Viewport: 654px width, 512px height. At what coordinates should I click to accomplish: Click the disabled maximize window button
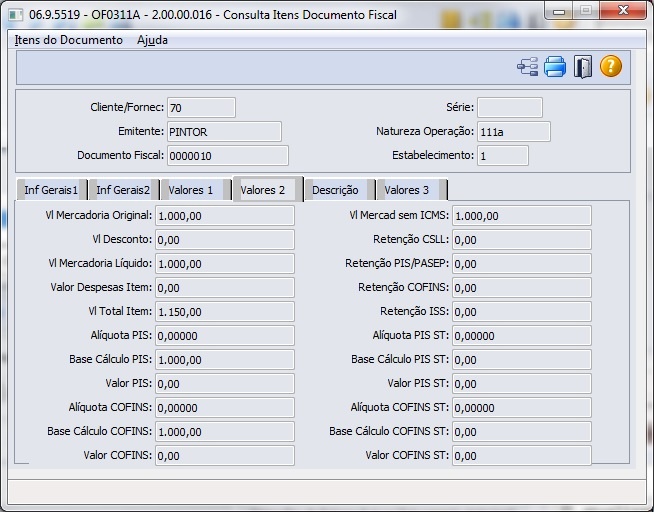[586, 11]
